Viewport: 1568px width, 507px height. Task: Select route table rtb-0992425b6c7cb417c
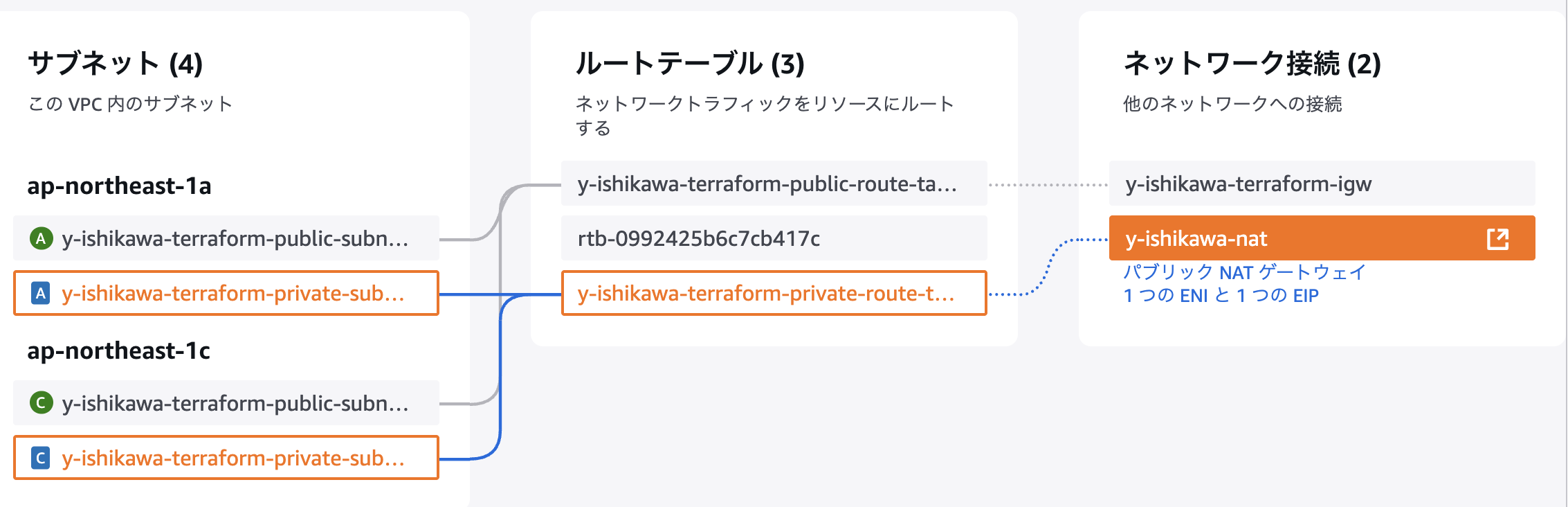coord(774,238)
